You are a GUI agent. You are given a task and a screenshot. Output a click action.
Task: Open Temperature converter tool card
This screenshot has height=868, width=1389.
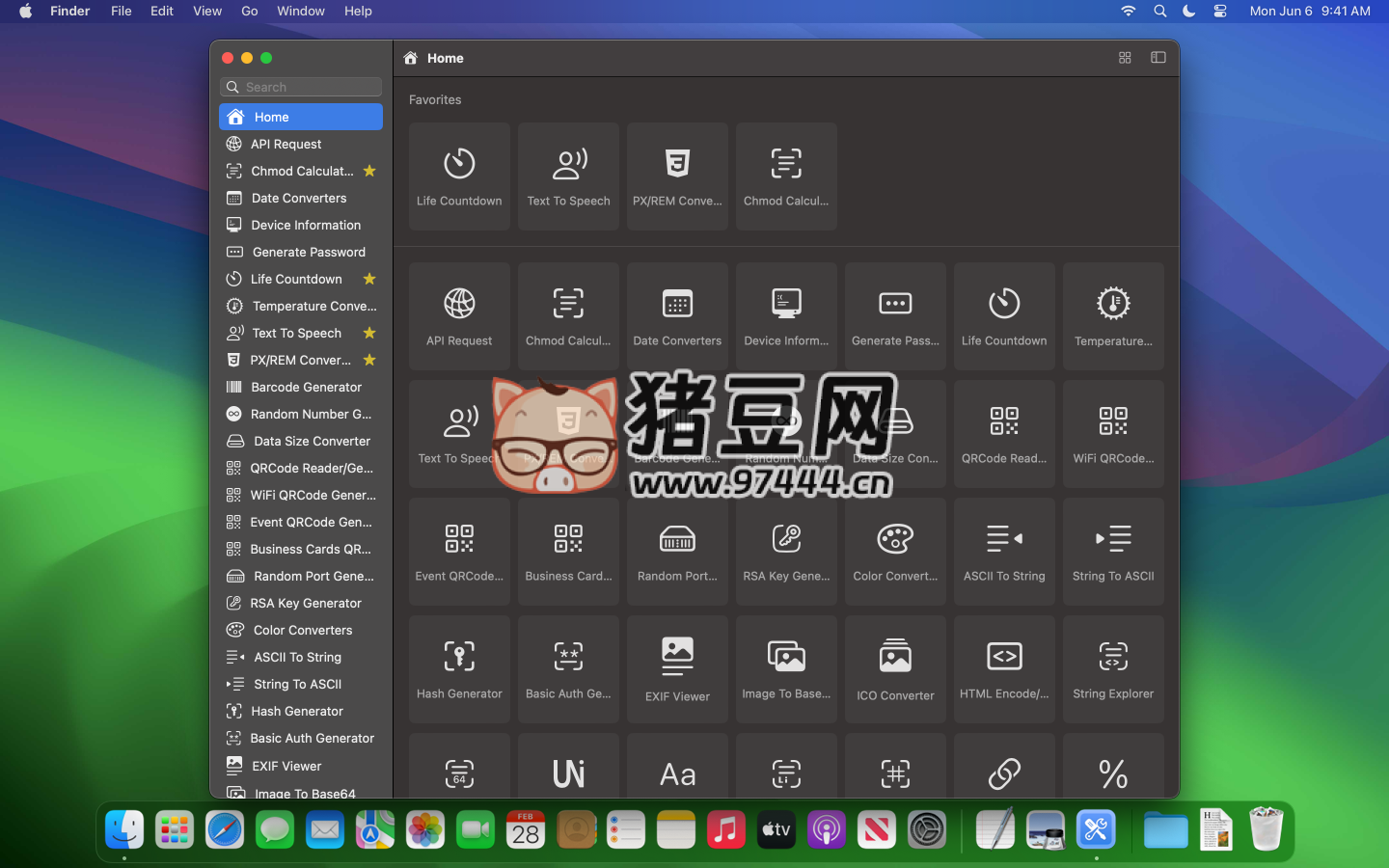tap(1113, 316)
